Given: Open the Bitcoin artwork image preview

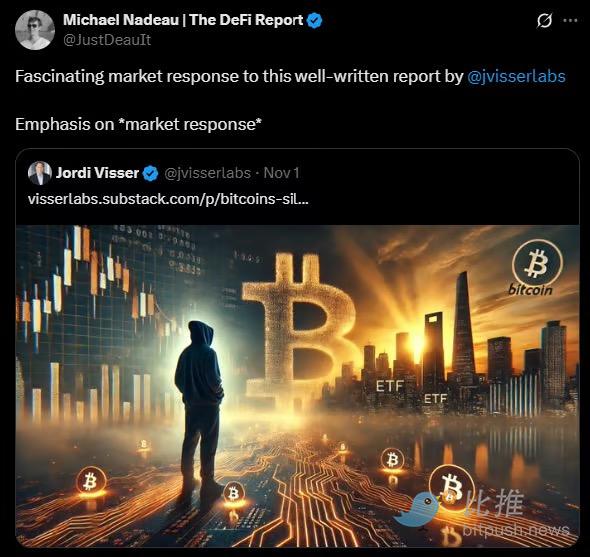Looking at the screenshot, I should [297, 386].
